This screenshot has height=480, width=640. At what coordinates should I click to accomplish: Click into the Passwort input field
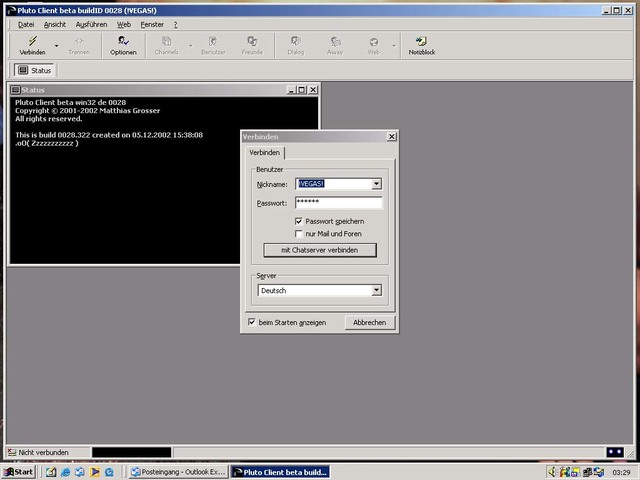click(338, 202)
